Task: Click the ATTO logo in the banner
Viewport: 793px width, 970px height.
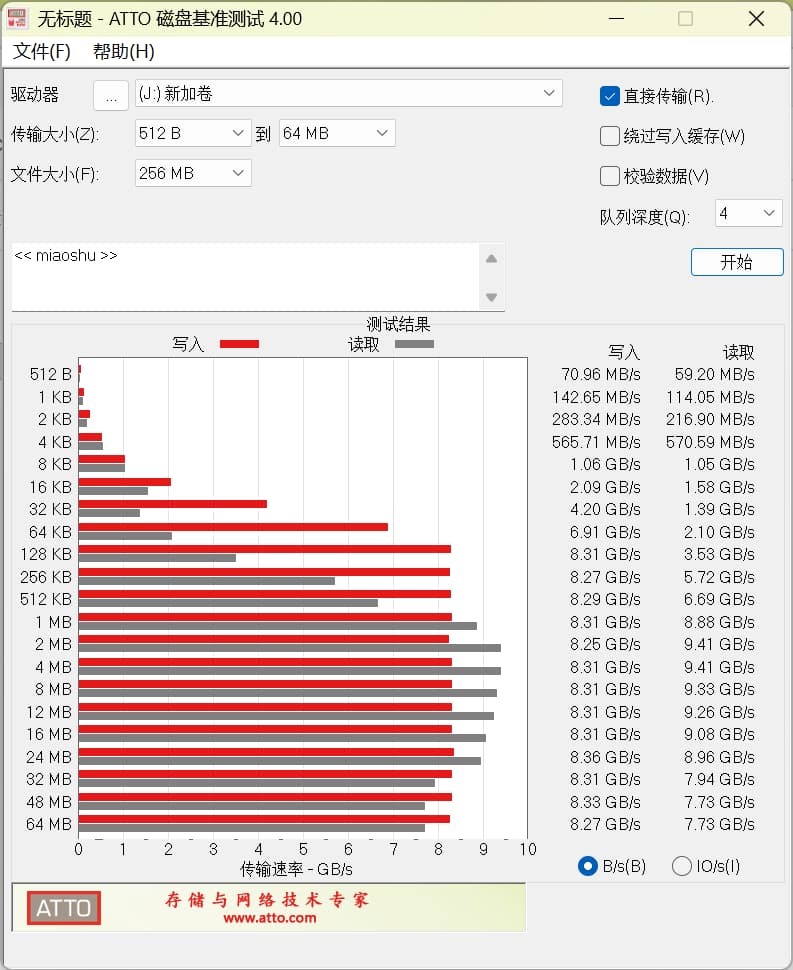Action: (64, 909)
